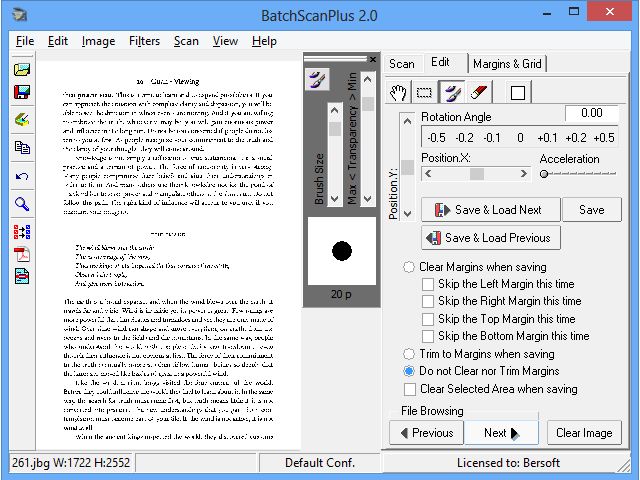Click Save & Load Previous button
Viewport: 640px width, 480px height.
point(491,238)
